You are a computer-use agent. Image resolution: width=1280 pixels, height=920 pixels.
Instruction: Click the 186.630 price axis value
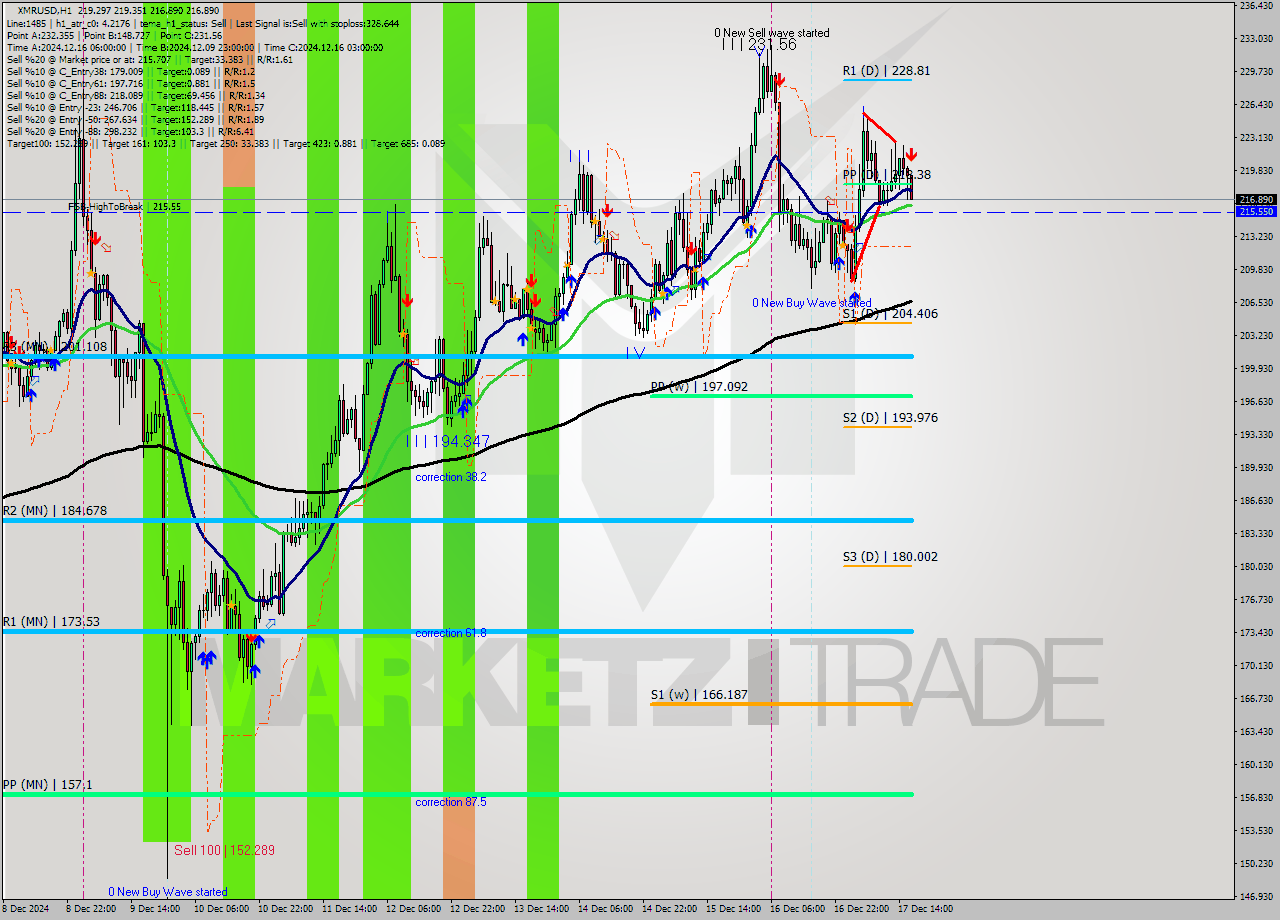pyautogui.click(x=1256, y=500)
